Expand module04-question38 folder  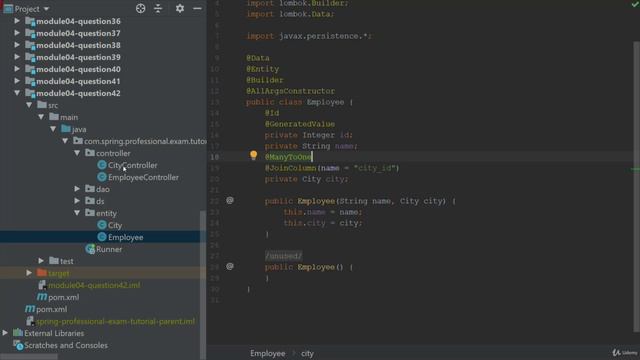[x=17, y=45]
